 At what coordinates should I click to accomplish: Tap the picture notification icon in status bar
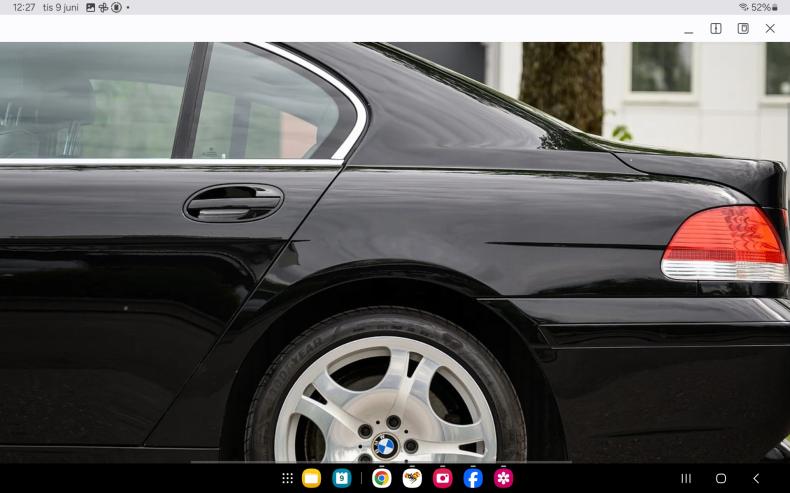(x=91, y=8)
